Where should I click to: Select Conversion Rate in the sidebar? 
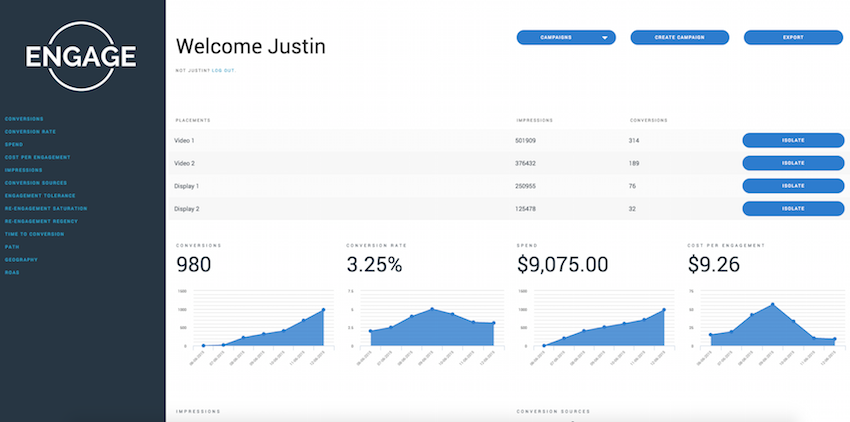(x=30, y=132)
